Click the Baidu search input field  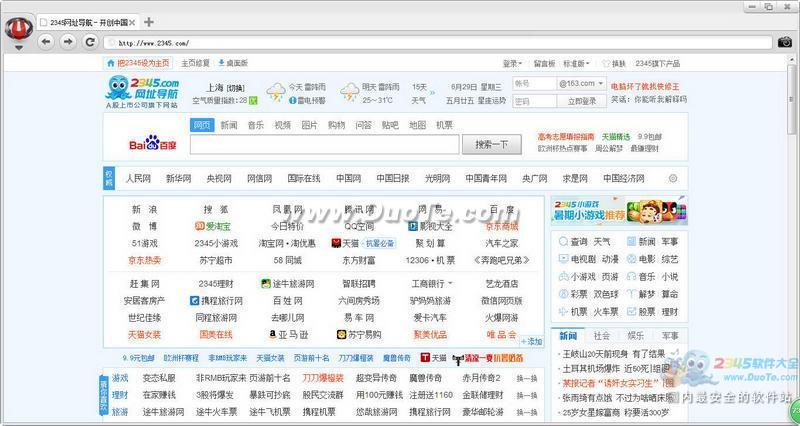(324, 144)
